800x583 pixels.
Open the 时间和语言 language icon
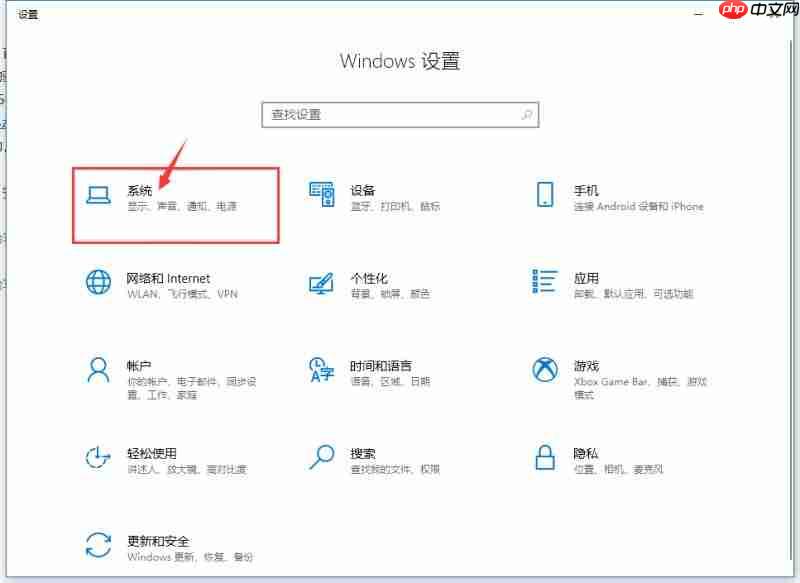coord(321,370)
